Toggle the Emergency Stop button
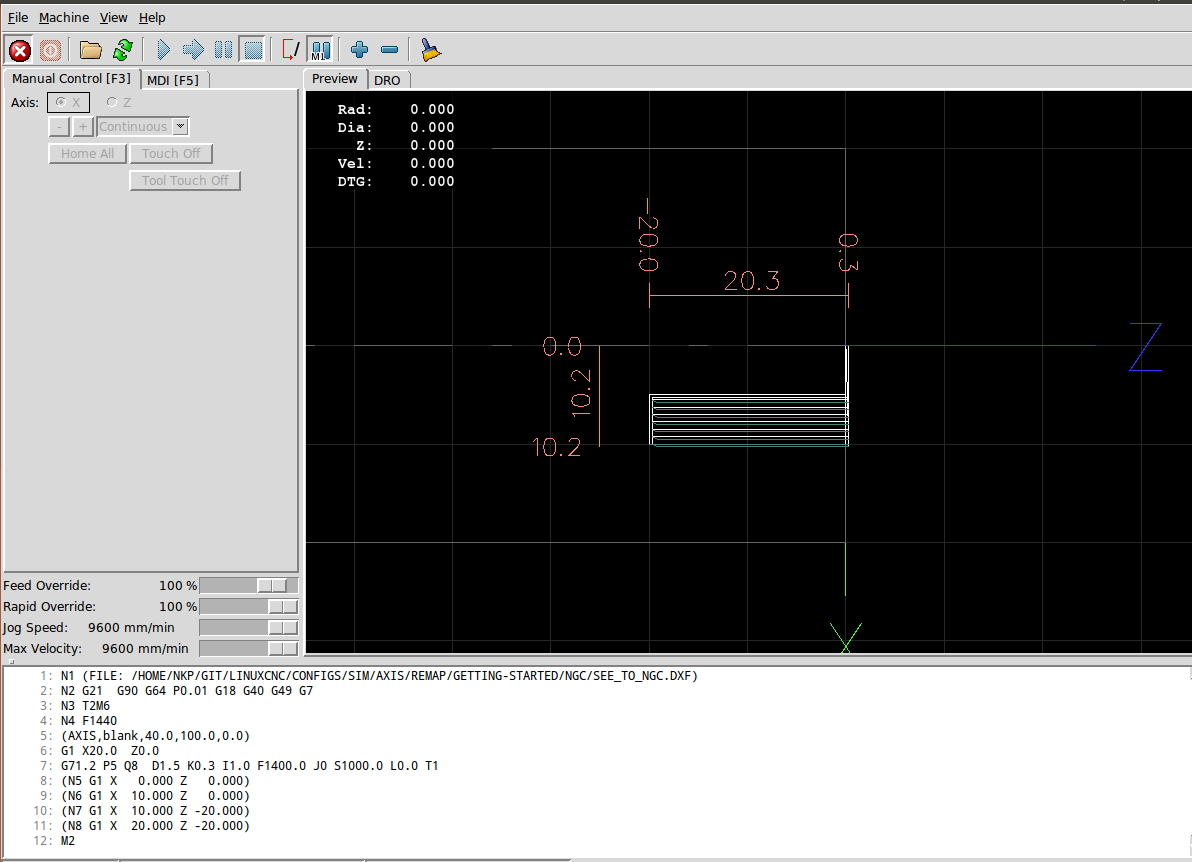The height and width of the screenshot is (862, 1192). tap(20, 49)
